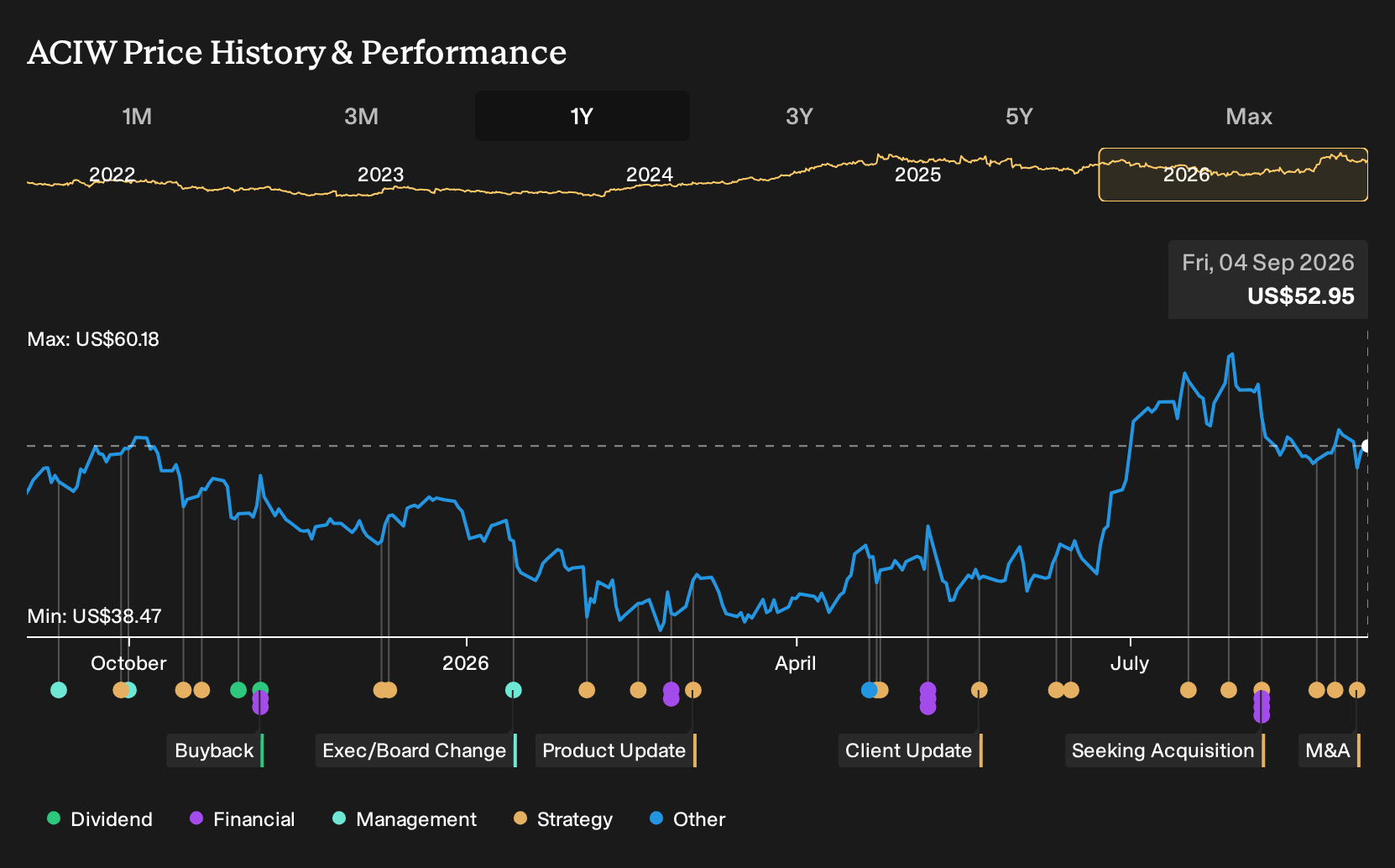Click the white current-price dot ending the line
Screen dimensions: 1395x868
tap(1366, 447)
